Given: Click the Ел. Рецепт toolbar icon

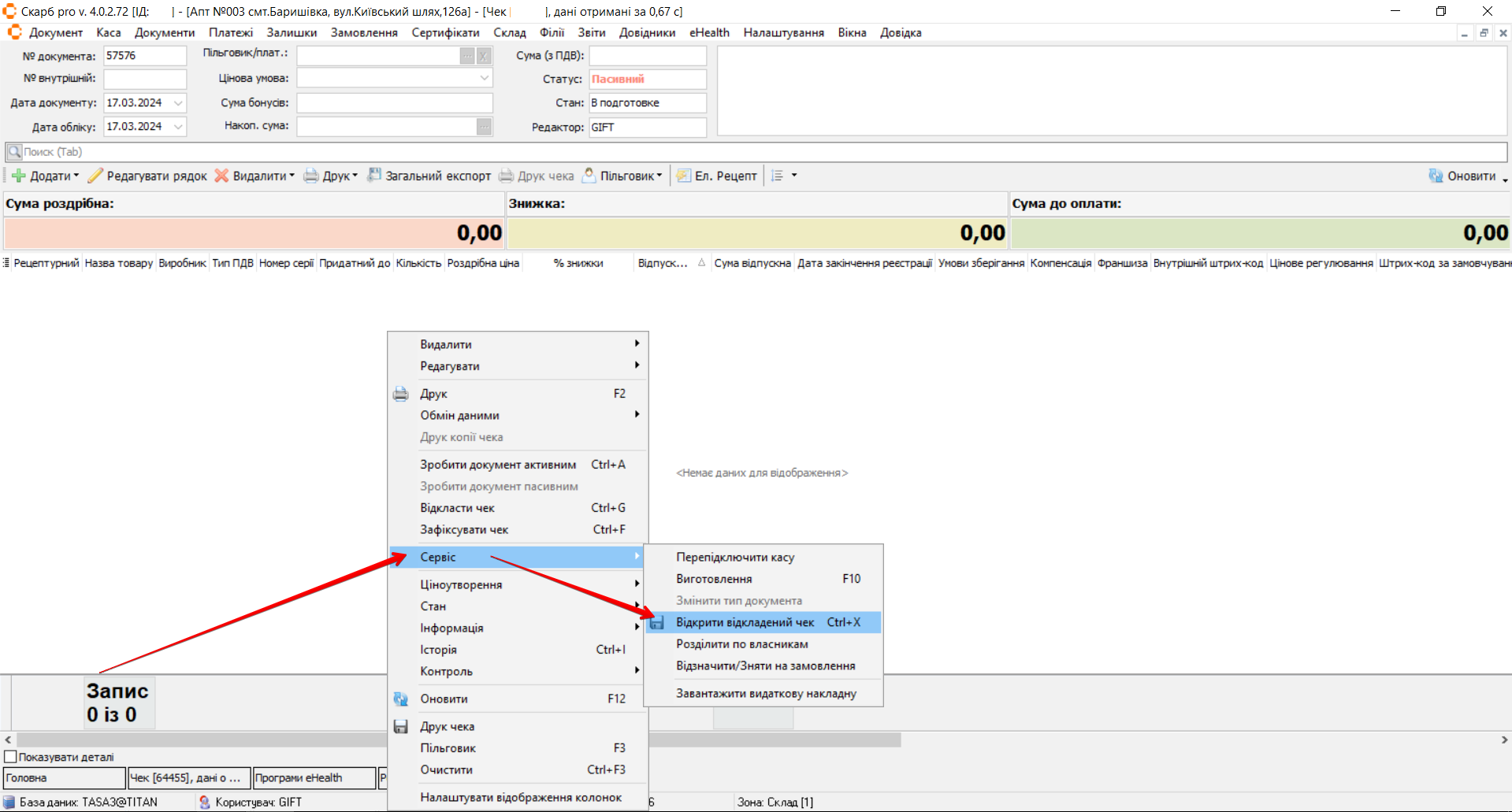Looking at the screenshot, I should (x=683, y=176).
